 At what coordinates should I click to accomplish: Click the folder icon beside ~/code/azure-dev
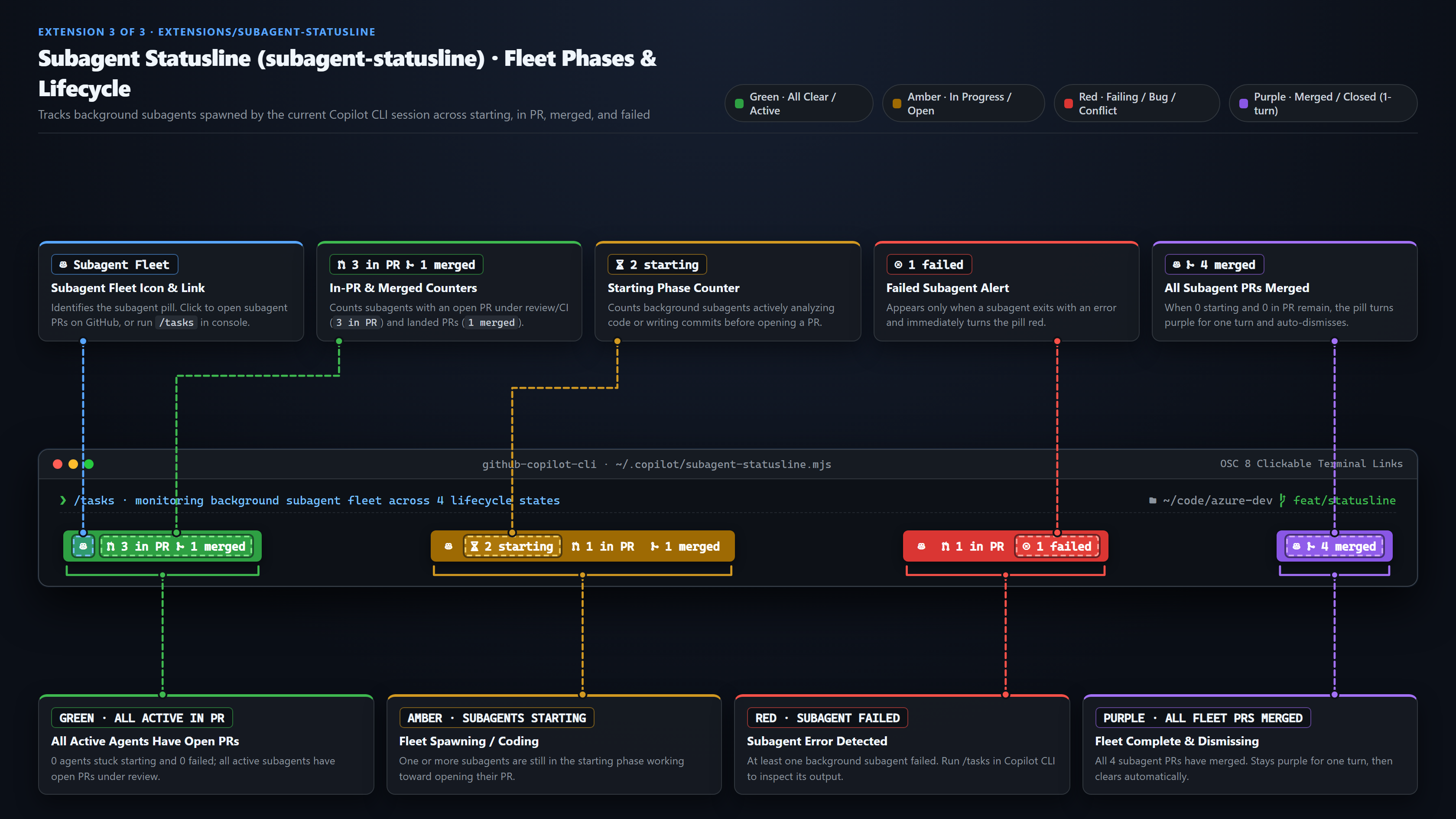point(1153,500)
